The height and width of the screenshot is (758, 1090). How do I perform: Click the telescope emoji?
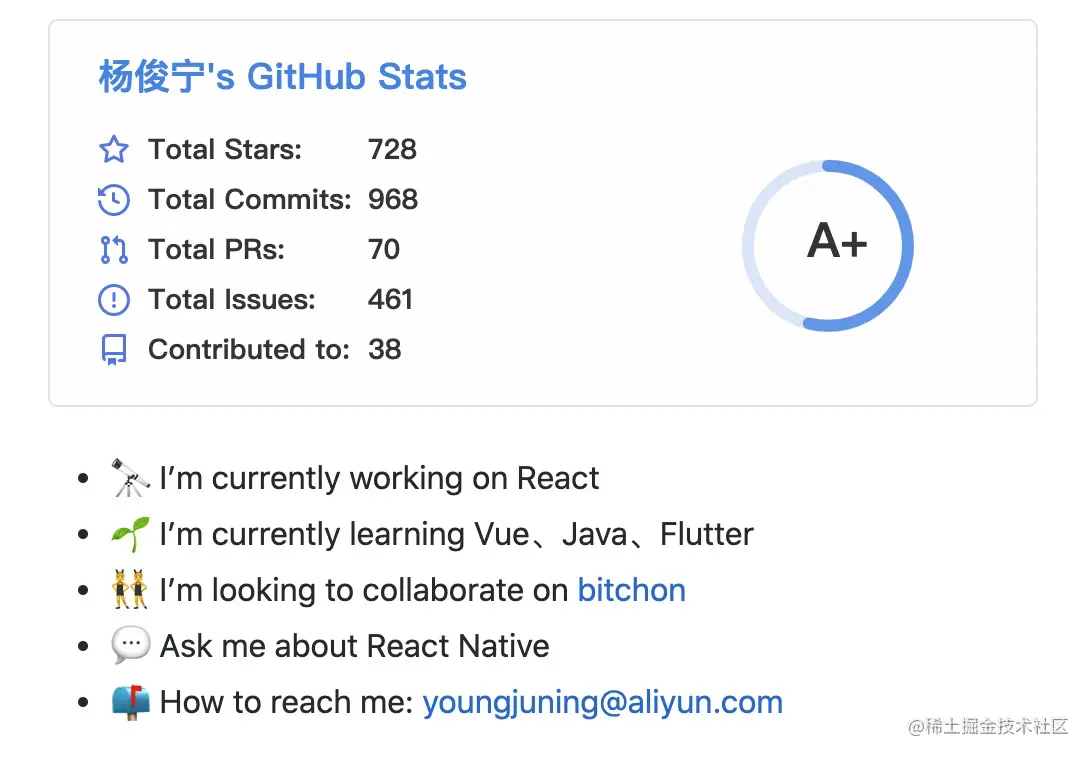point(130,478)
